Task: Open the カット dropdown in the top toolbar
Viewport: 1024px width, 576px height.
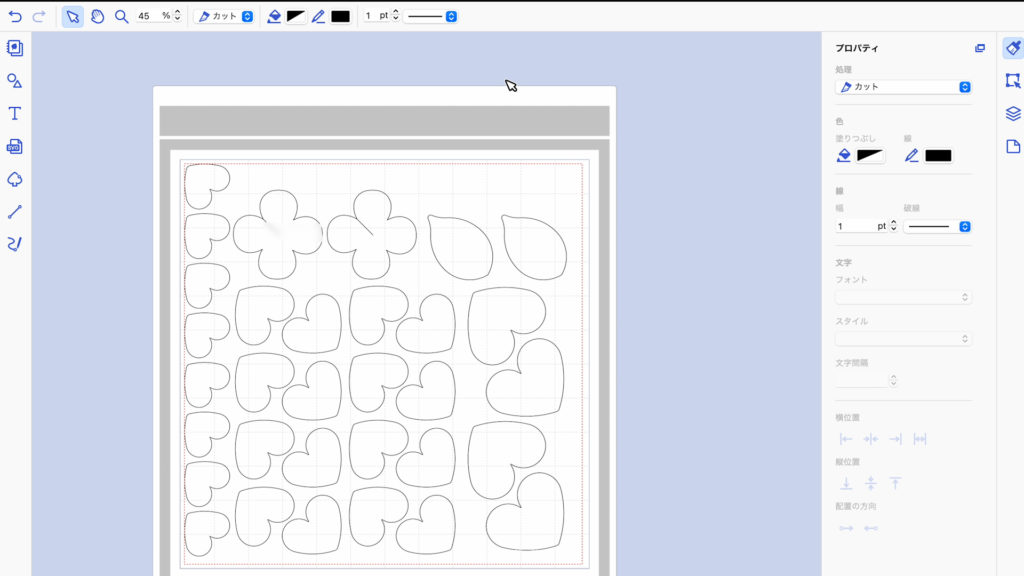Action: coord(224,16)
